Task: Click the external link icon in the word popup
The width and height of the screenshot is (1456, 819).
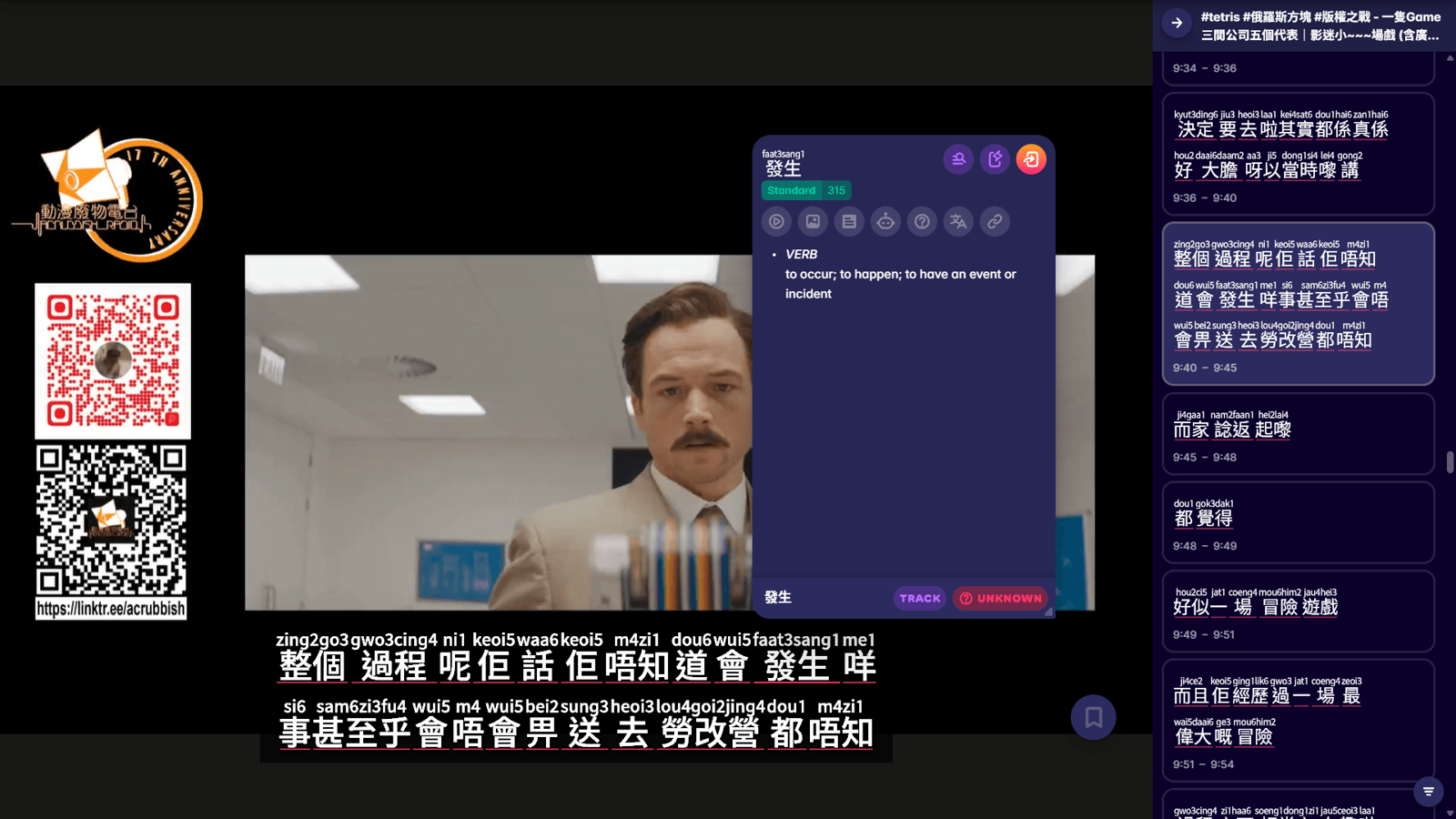Action: point(994,222)
